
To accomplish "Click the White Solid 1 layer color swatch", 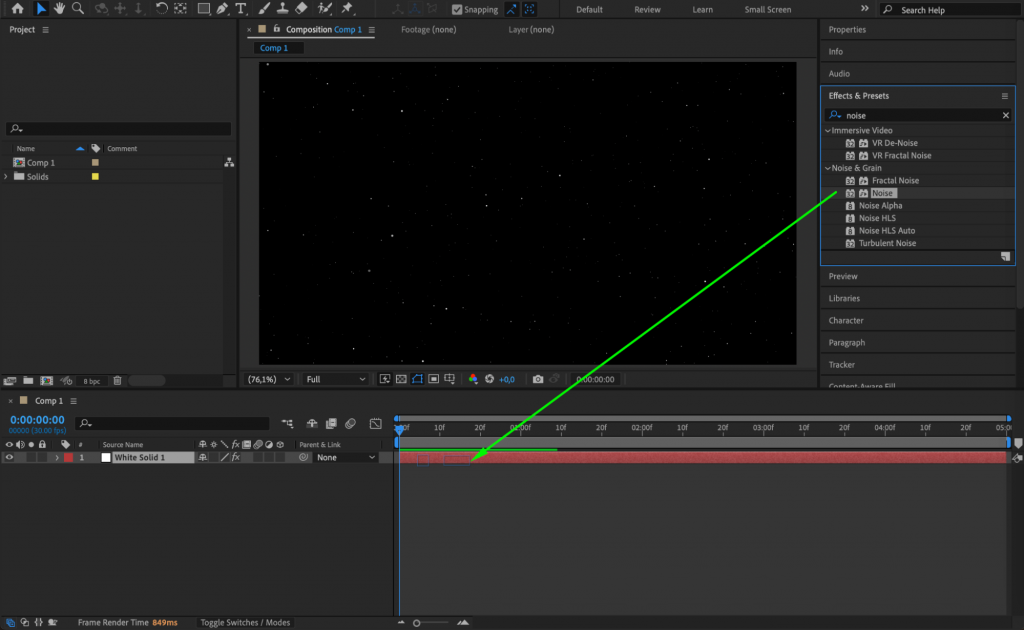I will coord(68,456).
